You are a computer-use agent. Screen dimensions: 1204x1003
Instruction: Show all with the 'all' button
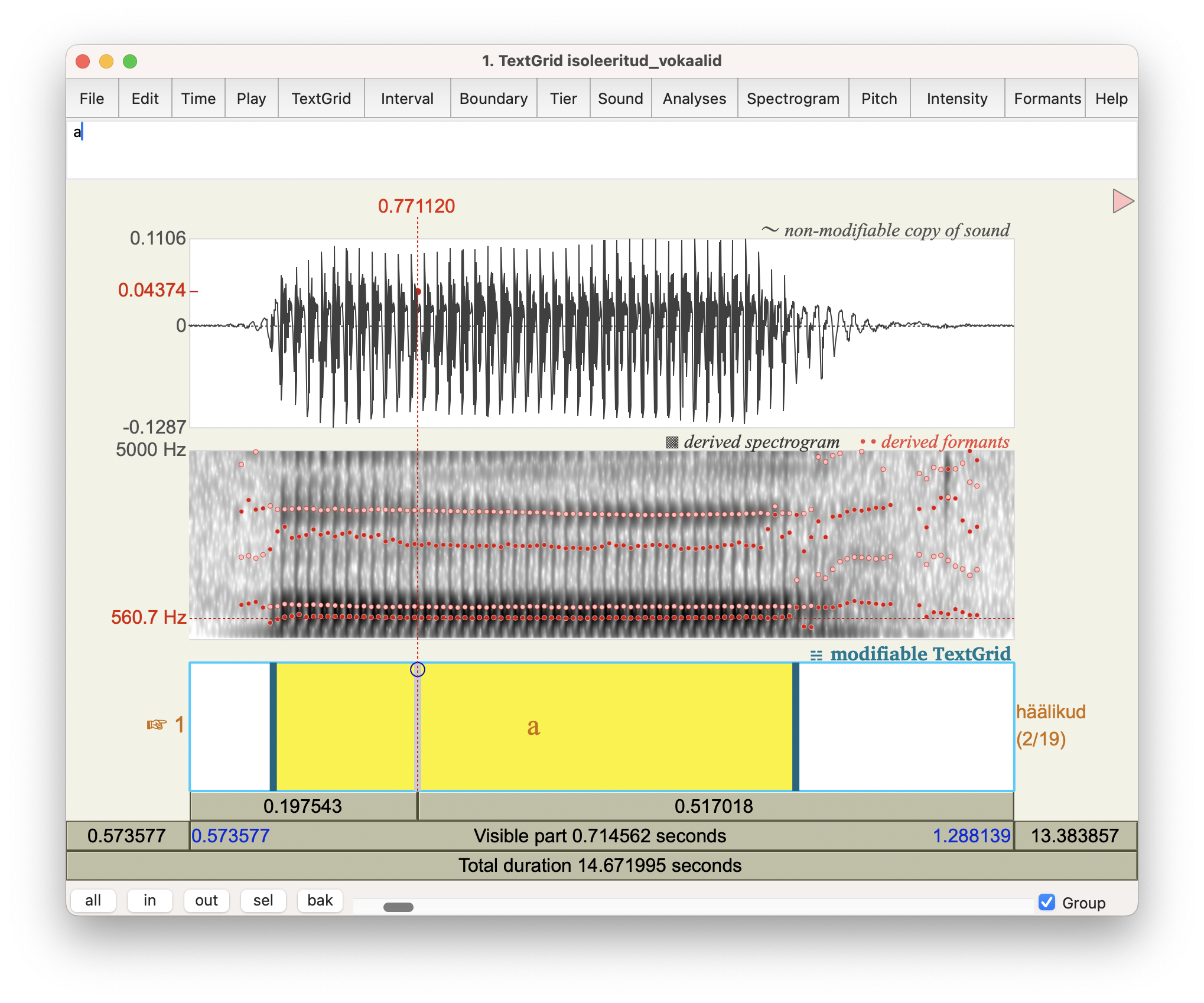coord(93,901)
